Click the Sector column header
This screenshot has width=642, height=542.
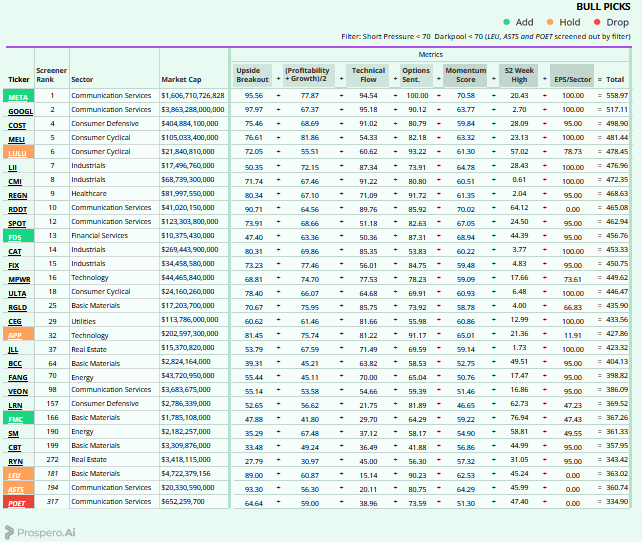(82, 79)
